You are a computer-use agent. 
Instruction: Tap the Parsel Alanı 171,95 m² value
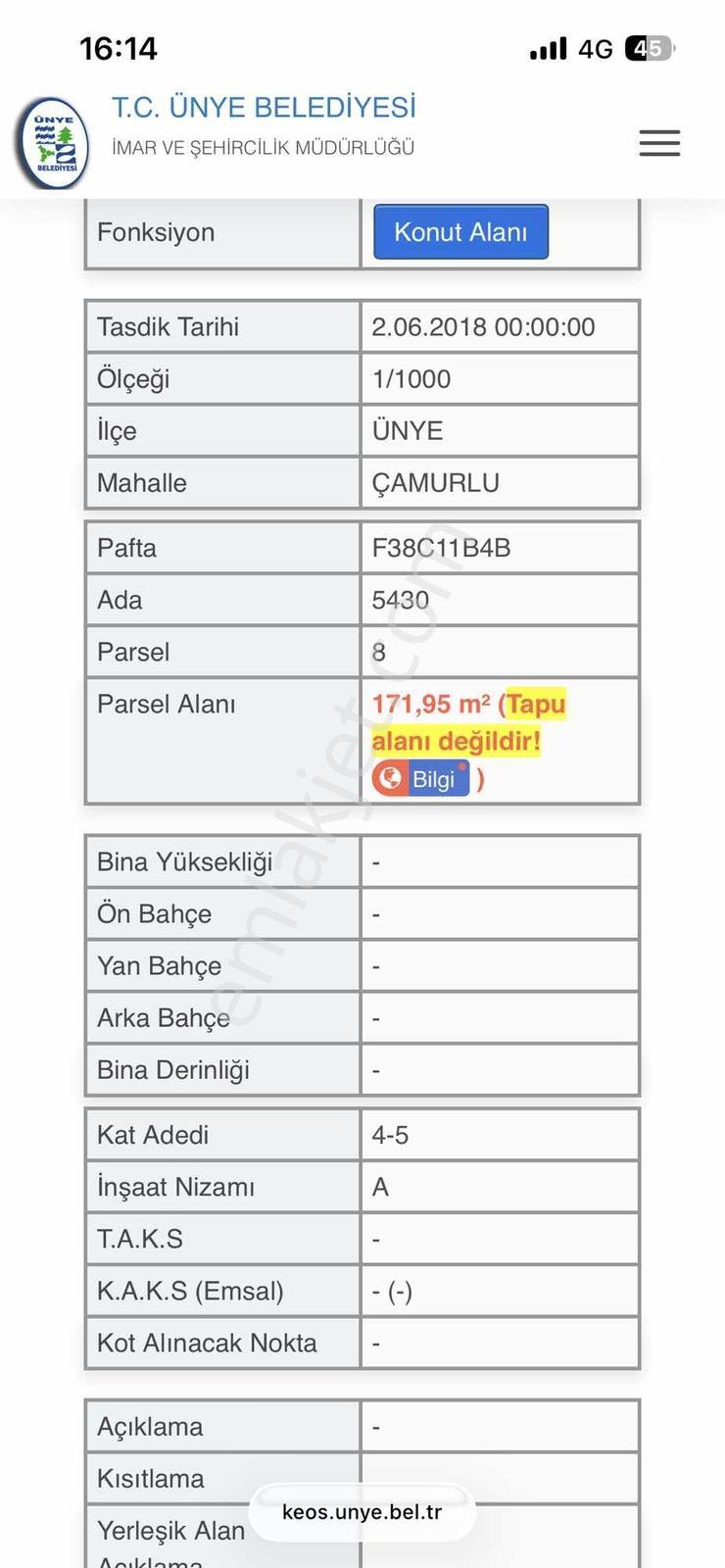[431, 704]
